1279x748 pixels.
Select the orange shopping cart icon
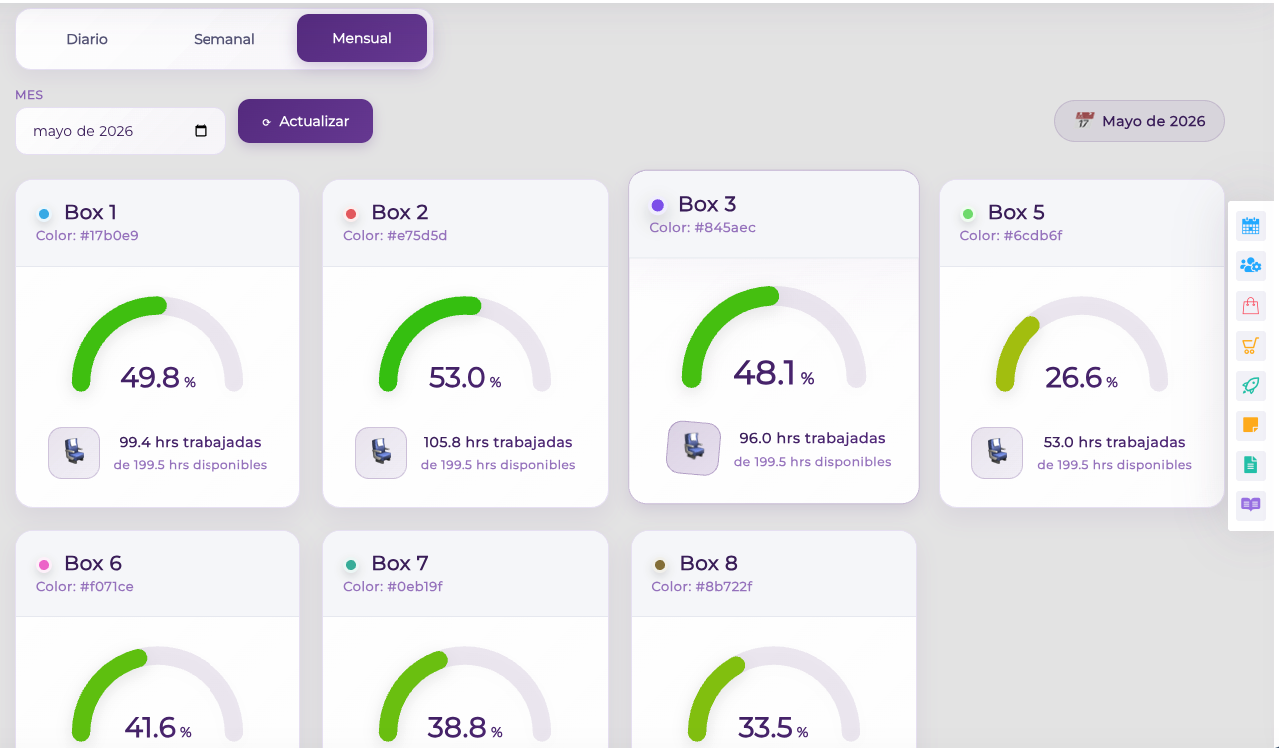click(x=1250, y=346)
